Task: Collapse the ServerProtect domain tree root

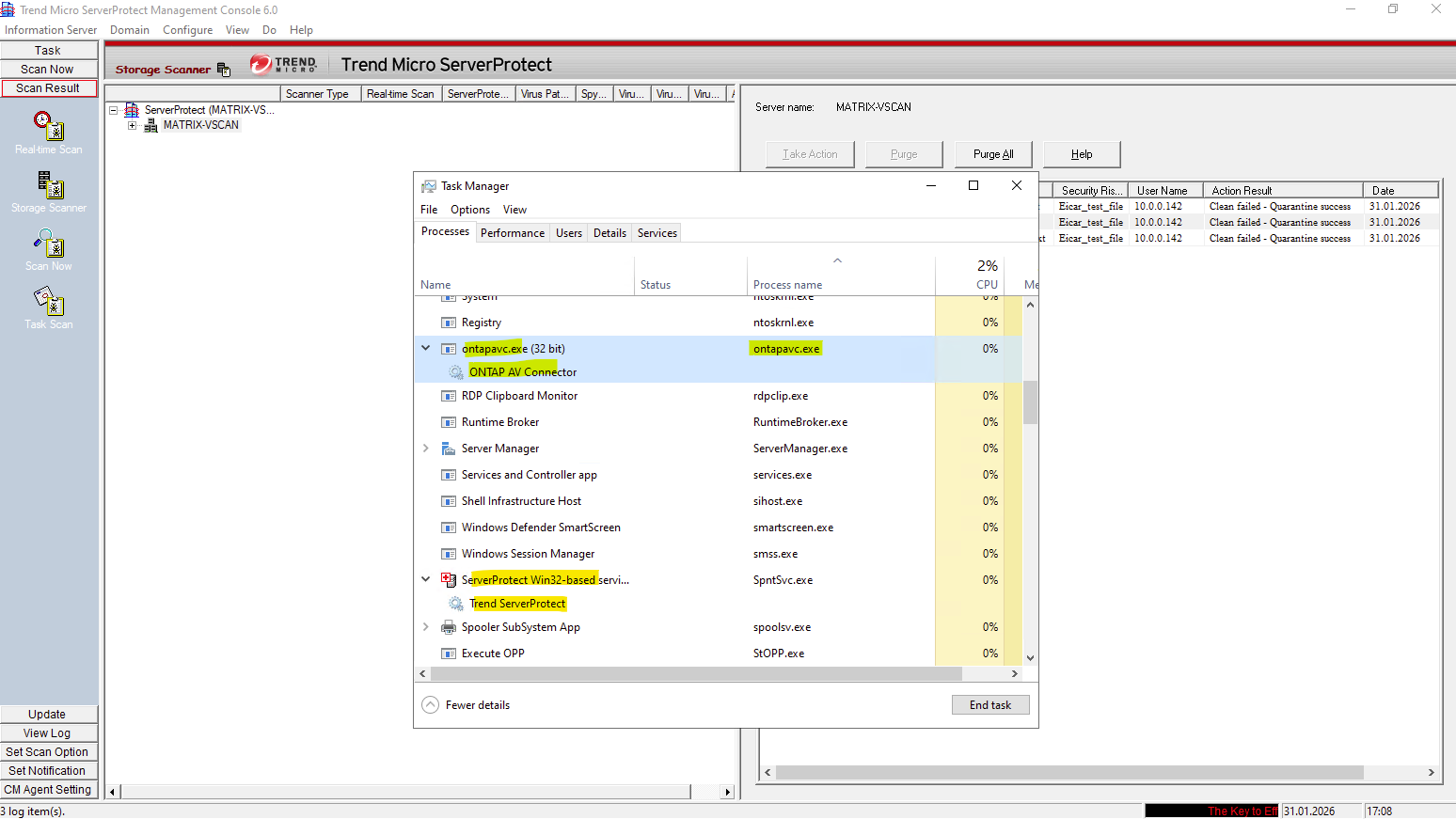Action: [114, 110]
